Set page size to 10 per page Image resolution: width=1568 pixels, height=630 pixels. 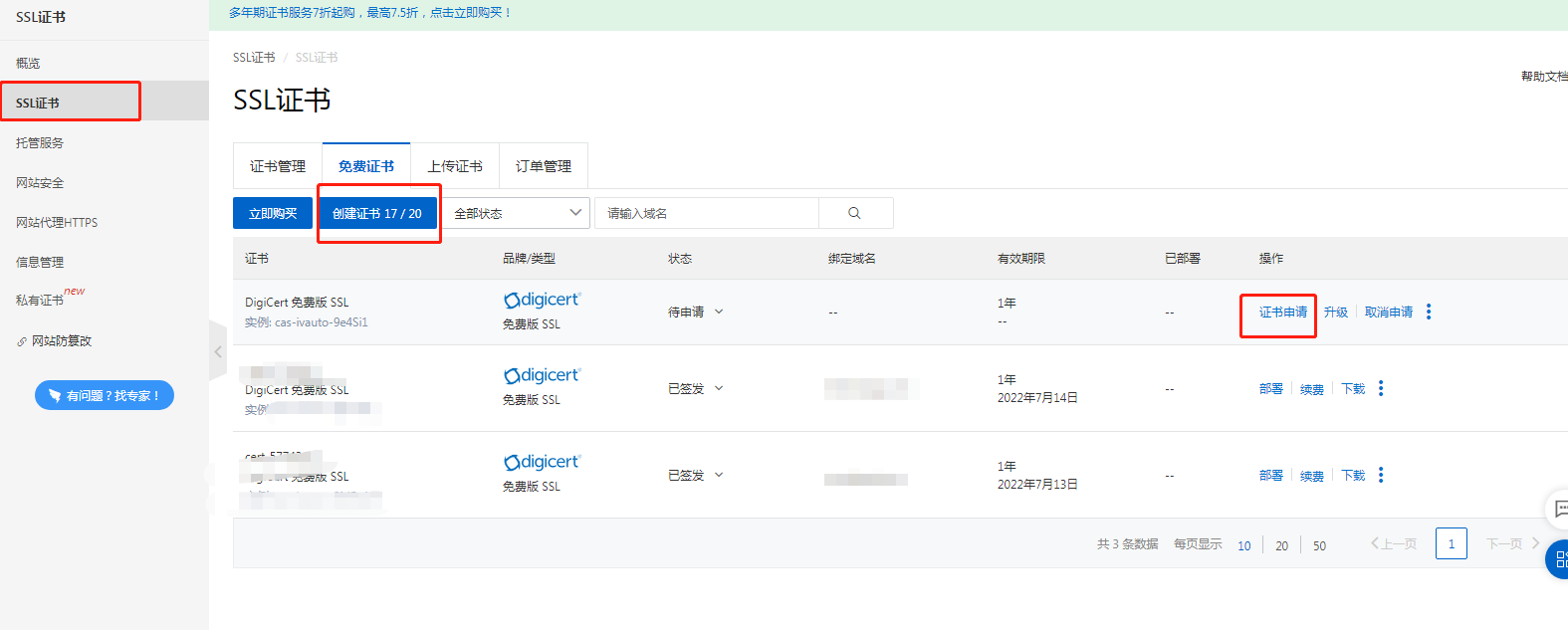pos(1244,545)
